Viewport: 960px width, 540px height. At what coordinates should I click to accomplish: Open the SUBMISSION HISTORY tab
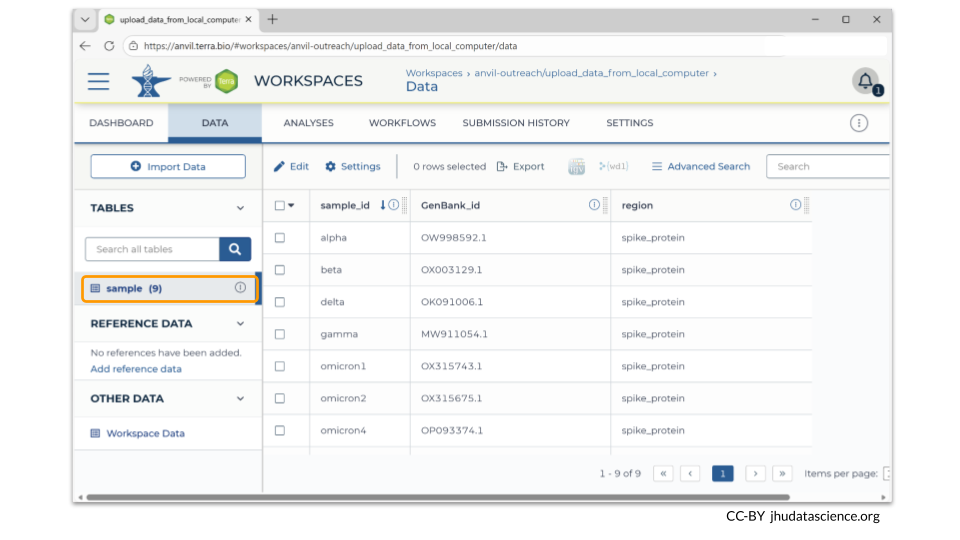(516, 123)
